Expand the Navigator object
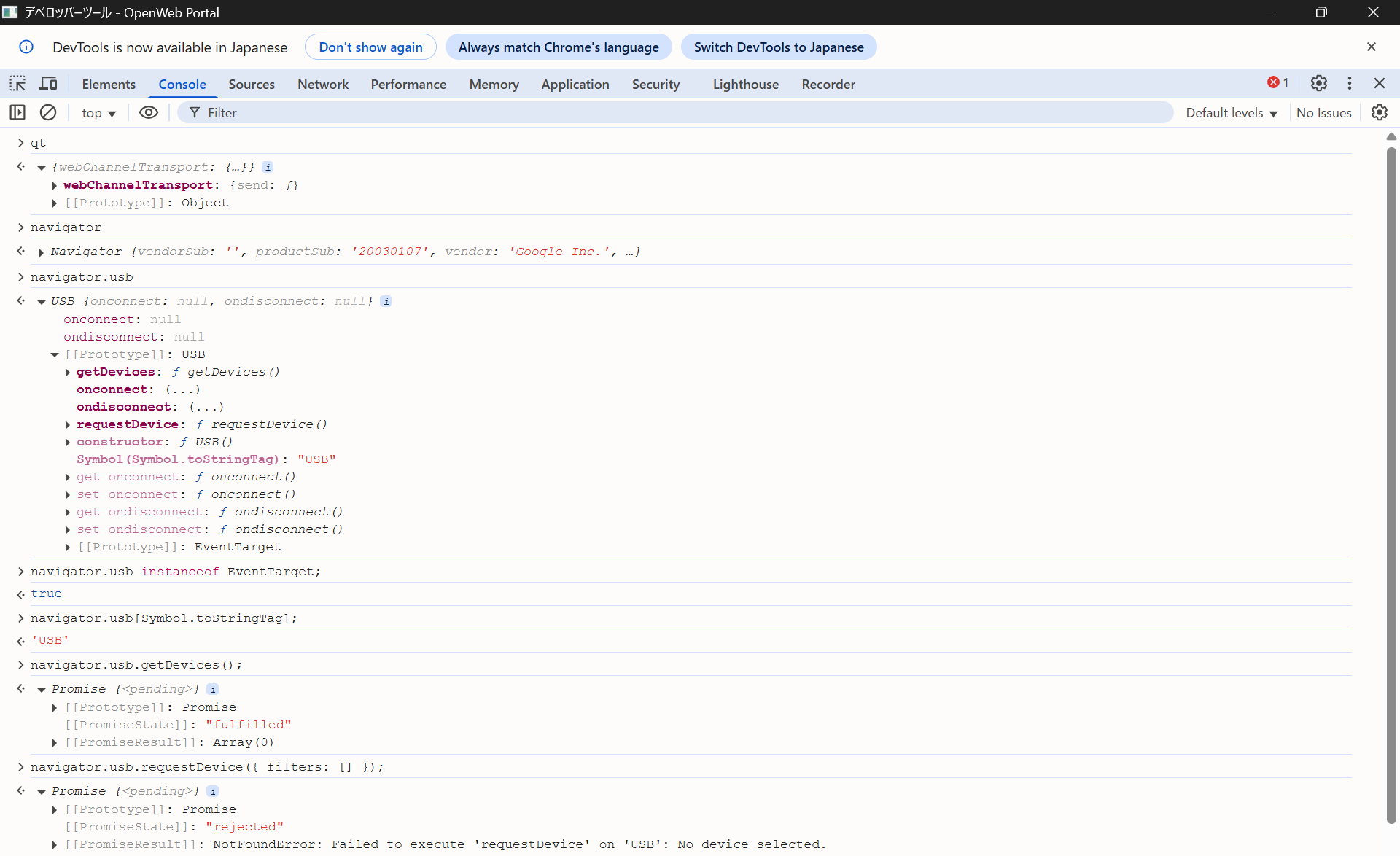 click(x=42, y=252)
